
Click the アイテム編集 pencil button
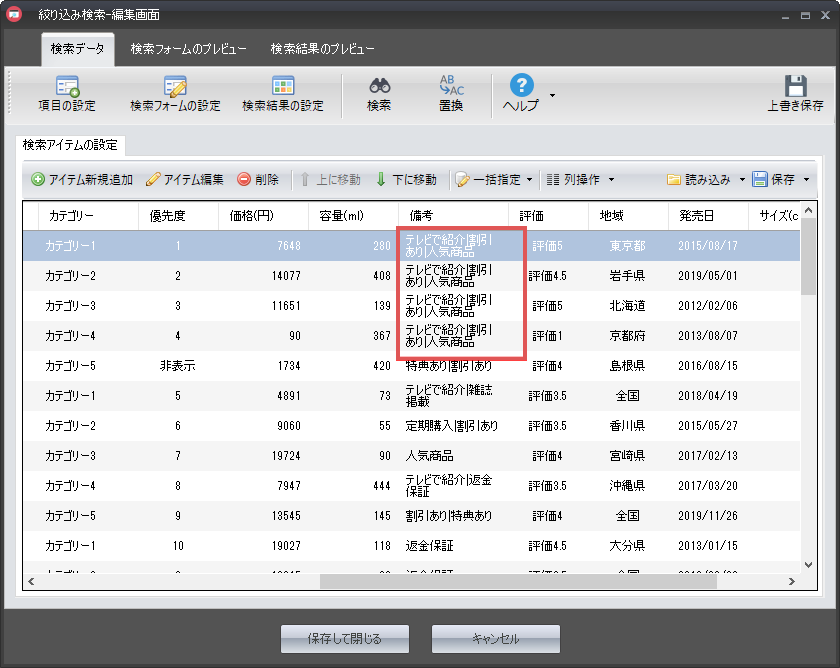tap(185, 180)
